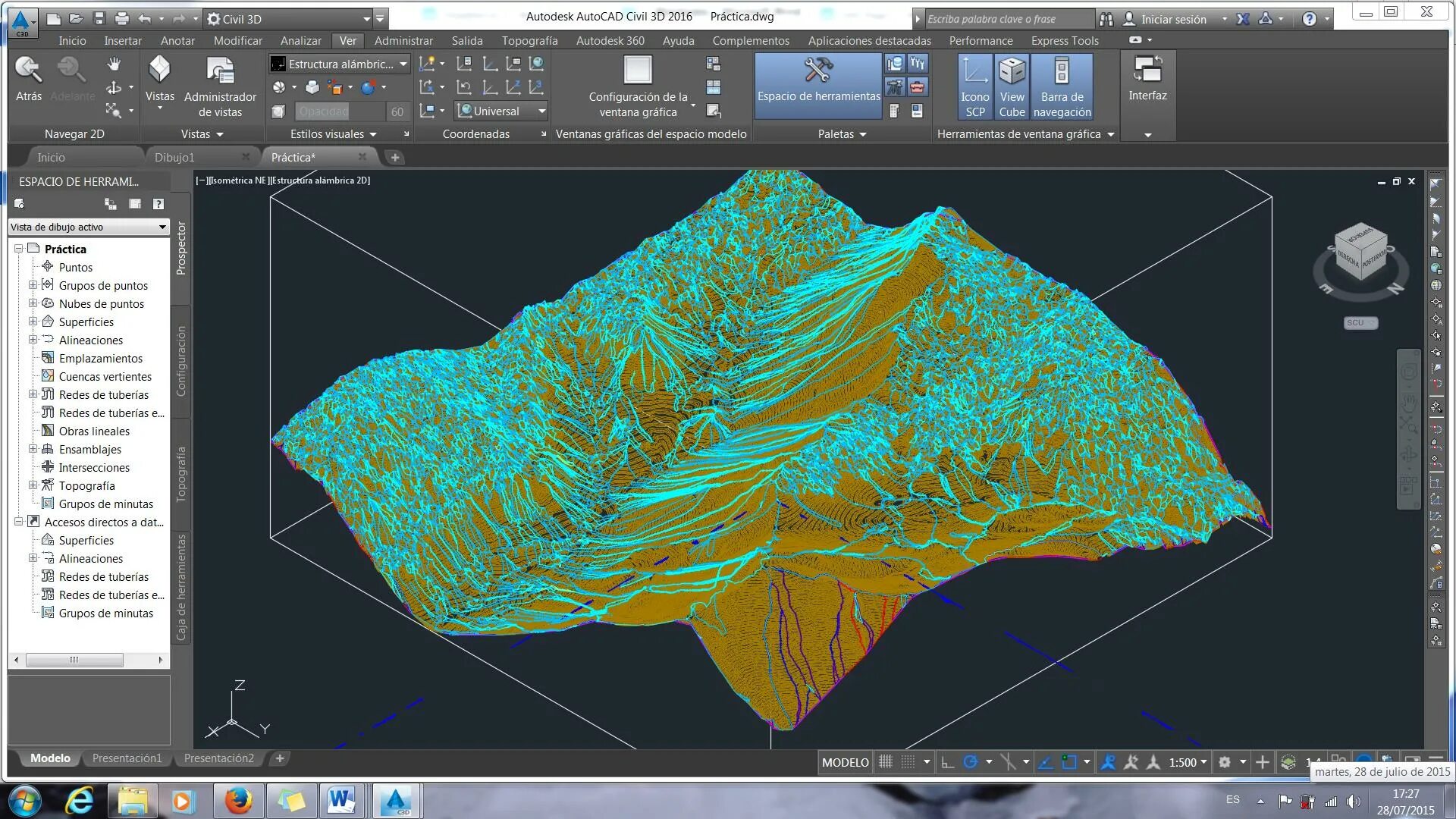The image size is (1456, 819).
Task: Toggle grid display in status bar
Action: (x=885, y=762)
